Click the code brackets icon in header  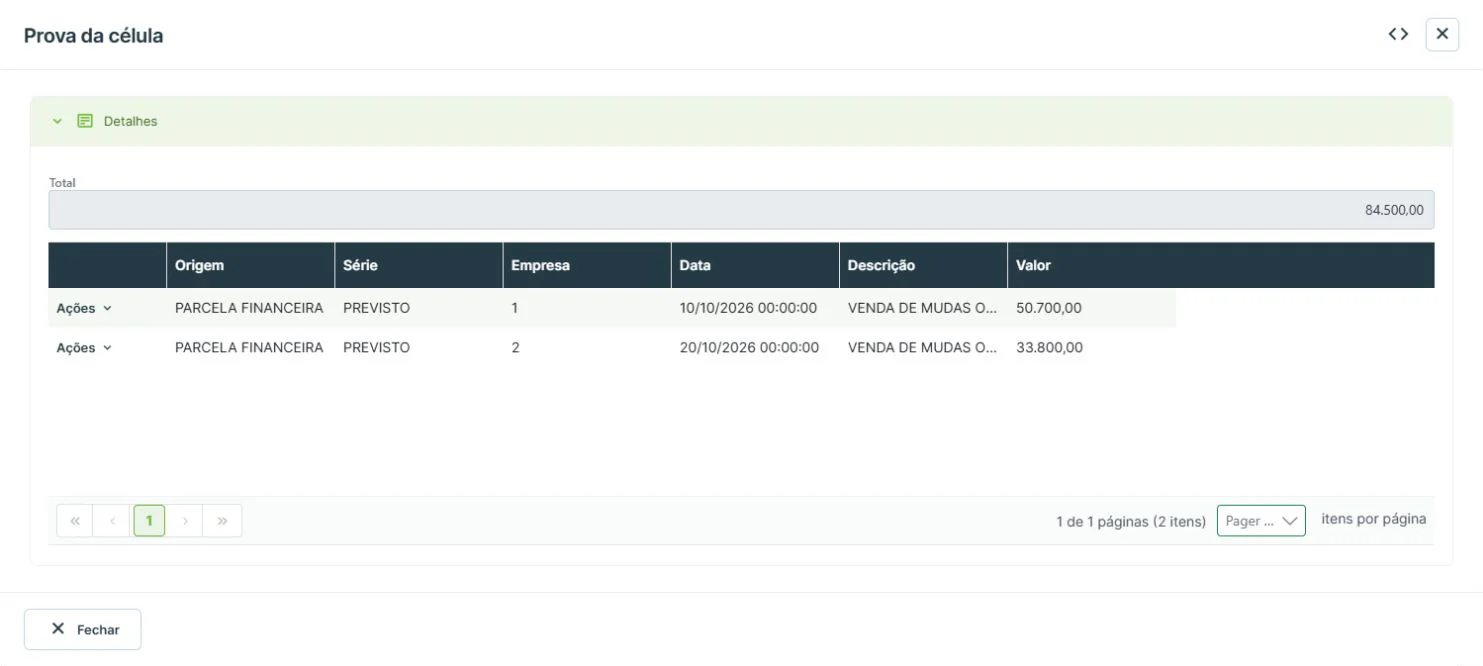(x=1398, y=34)
